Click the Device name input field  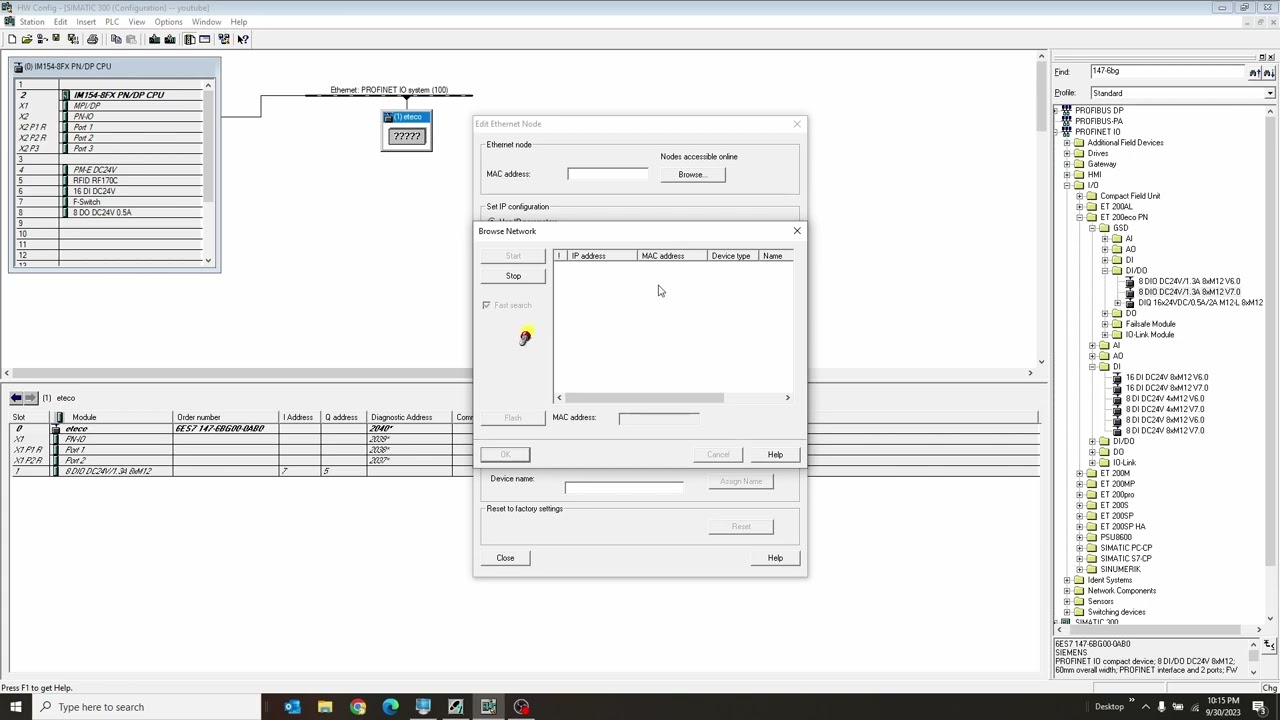624,486
